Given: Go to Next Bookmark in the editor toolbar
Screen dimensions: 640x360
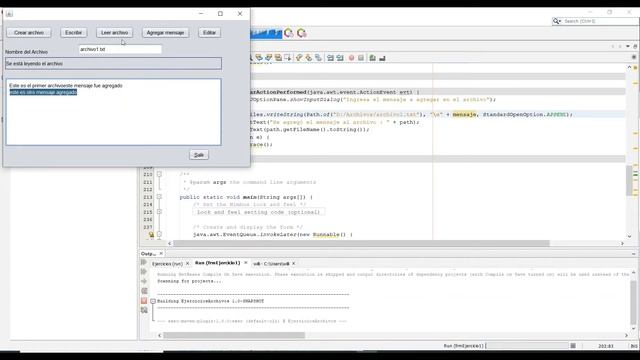Looking at the screenshot, I should 309,58.
